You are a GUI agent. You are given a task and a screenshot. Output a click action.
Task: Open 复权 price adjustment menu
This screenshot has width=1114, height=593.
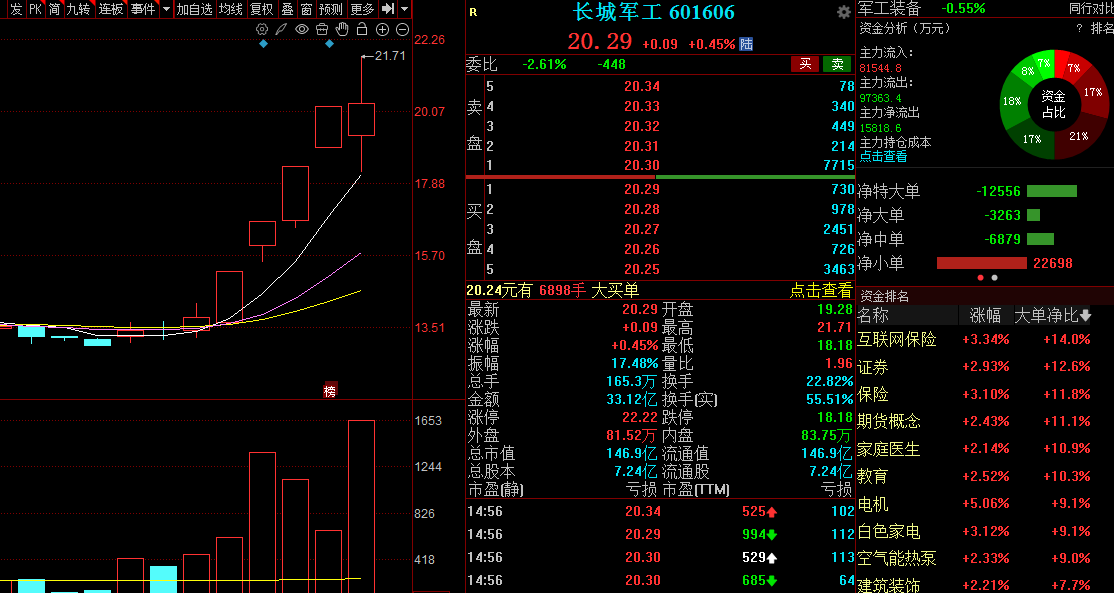(261, 9)
